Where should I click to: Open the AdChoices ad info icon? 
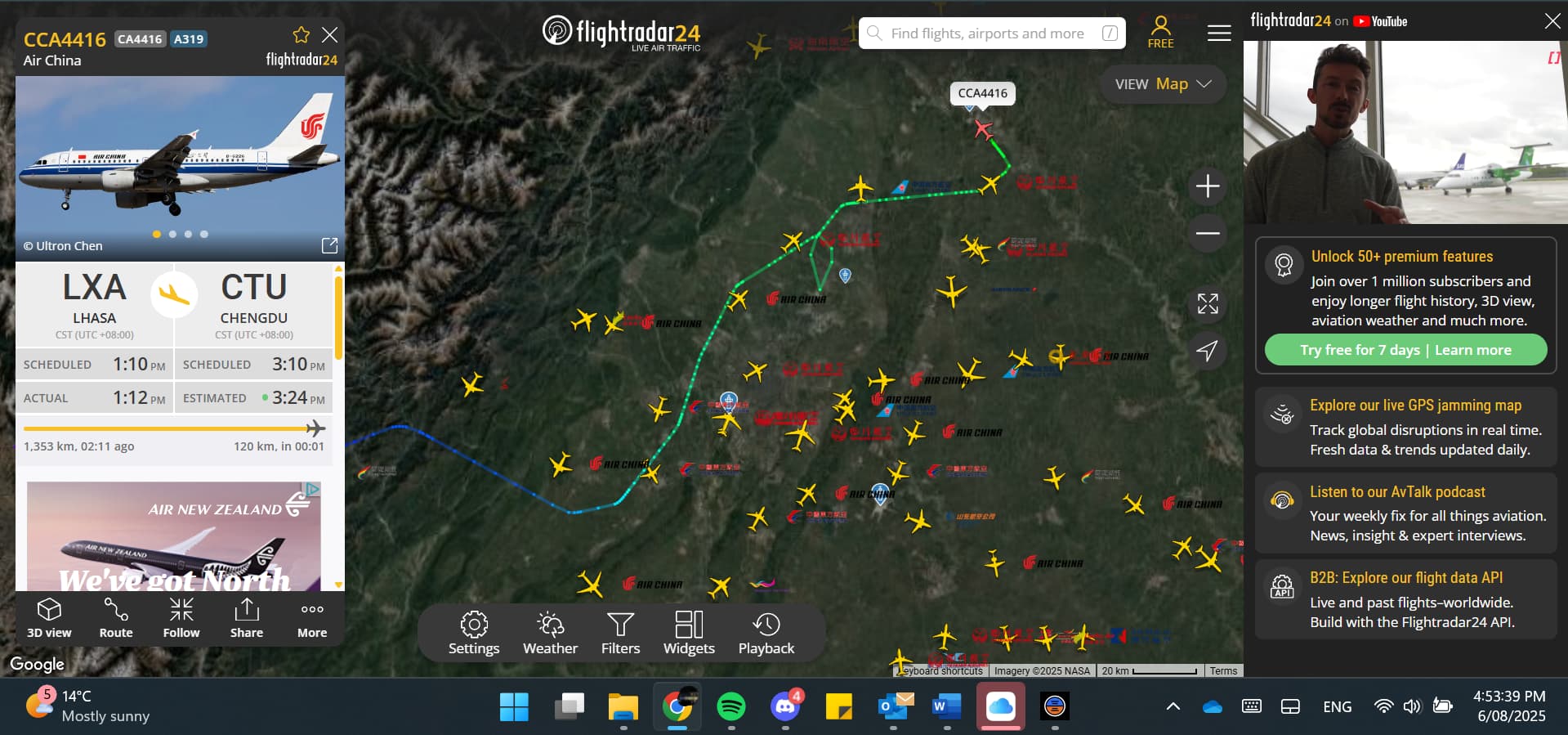pos(311,489)
